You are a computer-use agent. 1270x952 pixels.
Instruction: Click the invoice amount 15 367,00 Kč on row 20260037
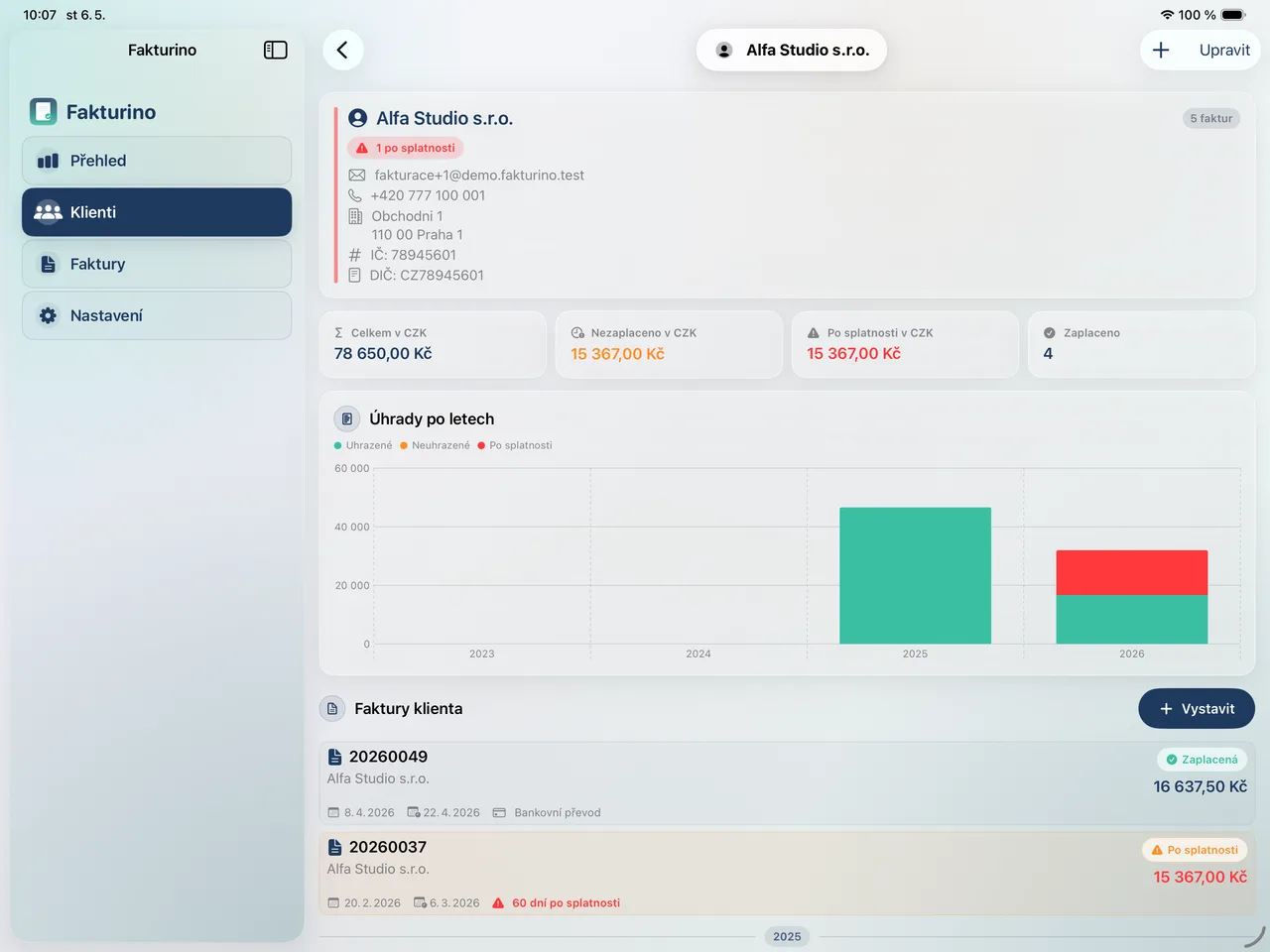click(1200, 877)
